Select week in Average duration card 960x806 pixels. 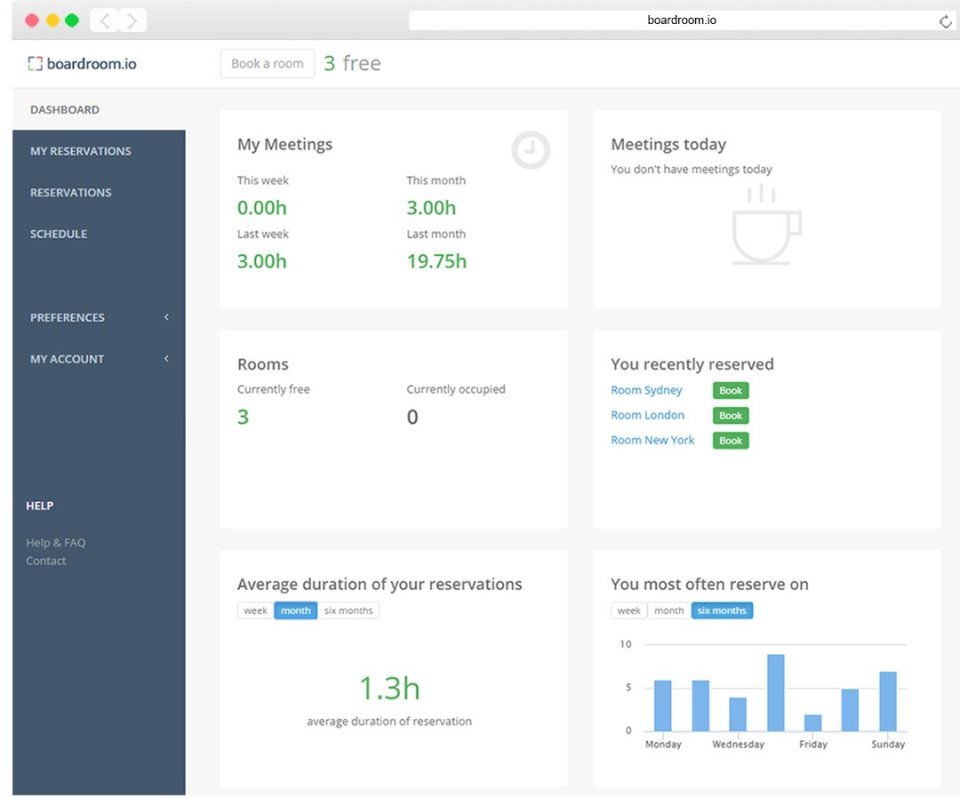click(255, 611)
